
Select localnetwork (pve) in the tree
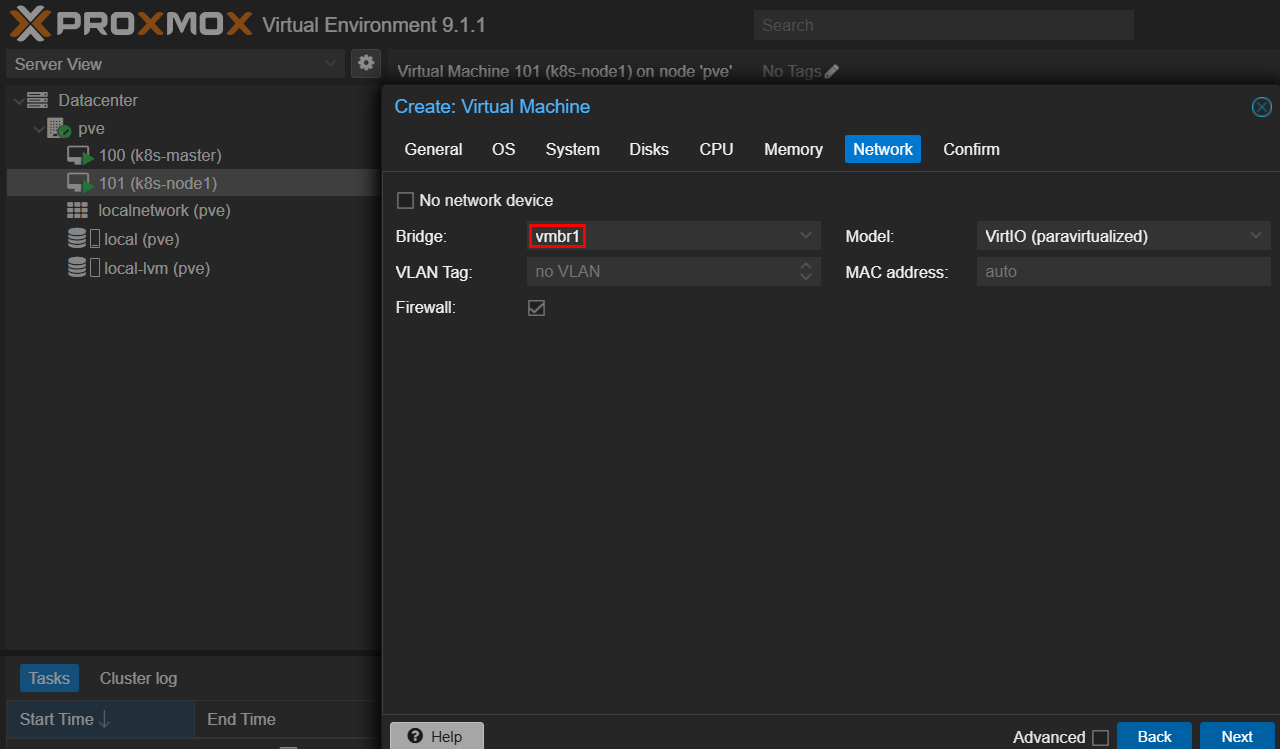pyautogui.click(x=164, y=211)
